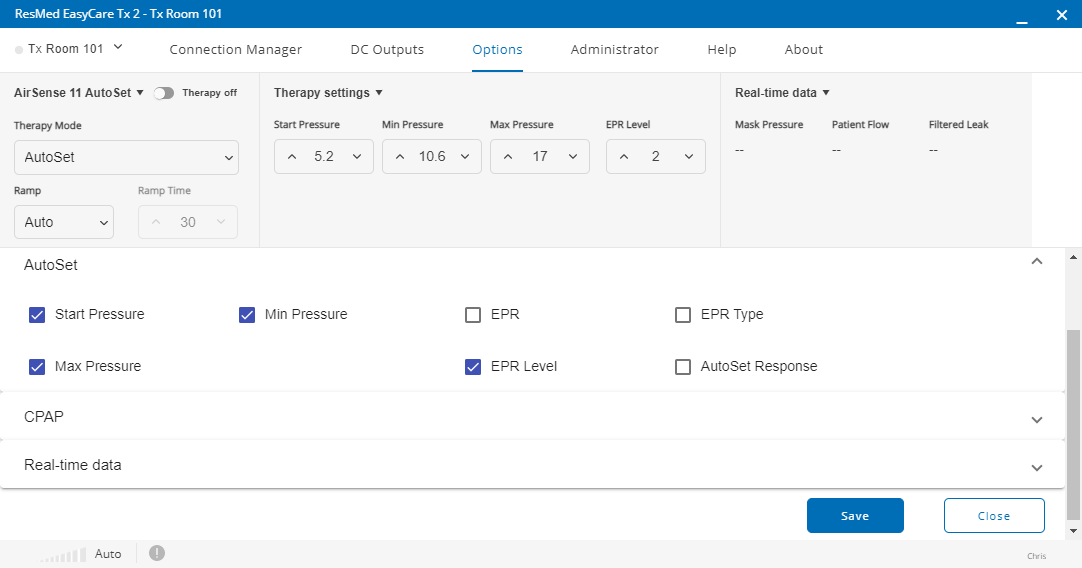Screen dimensions: 1082x568
Task: Check the EPR Type checkbox
Action: [x=682, y=315]
